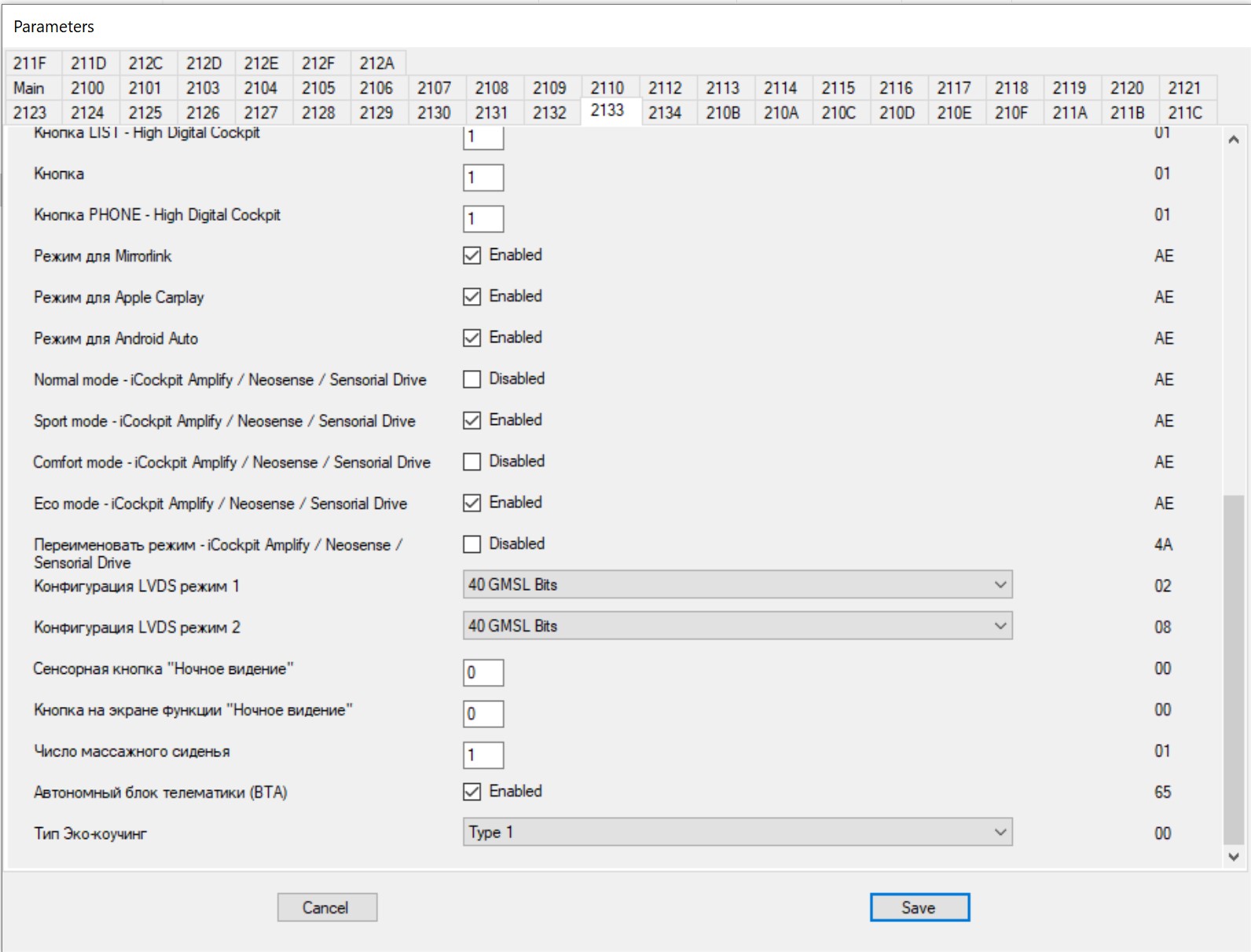The image size is (1251, 952).
Task: Uncheck the Sport mode iCockpit Amplify checkbox
Action: click(x=471, y=420)
